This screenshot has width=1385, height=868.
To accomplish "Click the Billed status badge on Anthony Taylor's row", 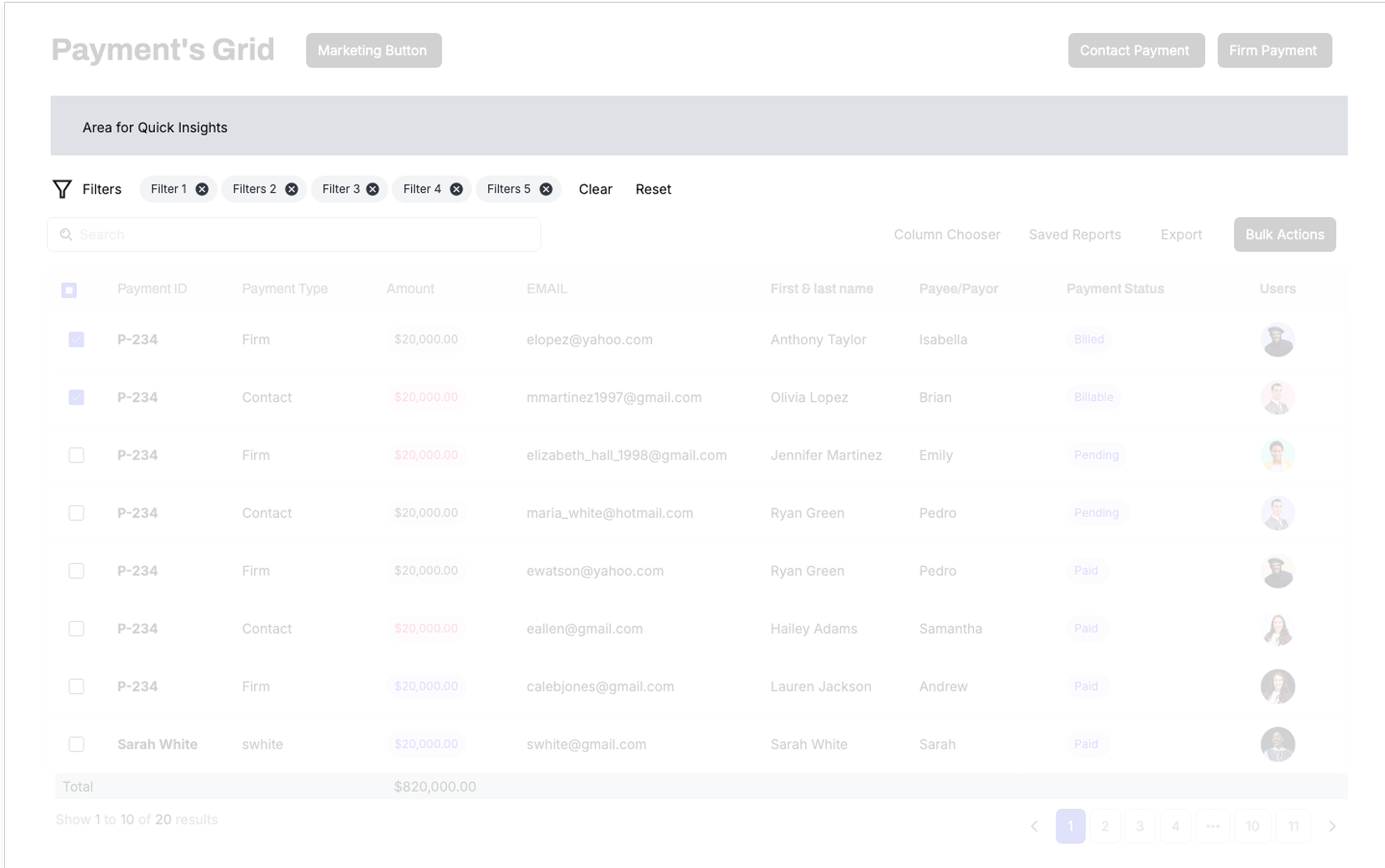I will click(1089, 339).
